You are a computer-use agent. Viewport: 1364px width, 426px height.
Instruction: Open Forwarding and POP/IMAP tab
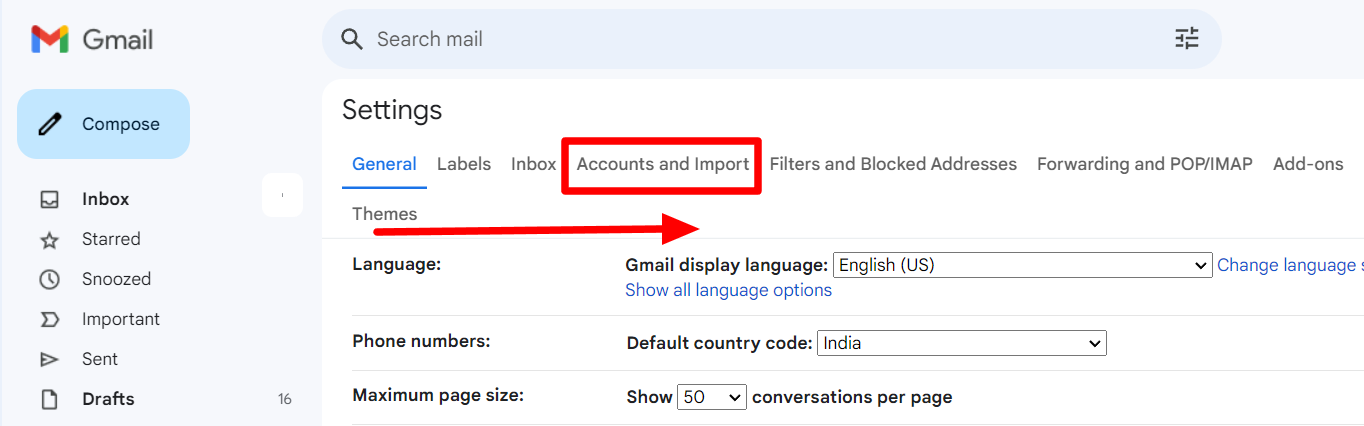tap(1145, 164)
